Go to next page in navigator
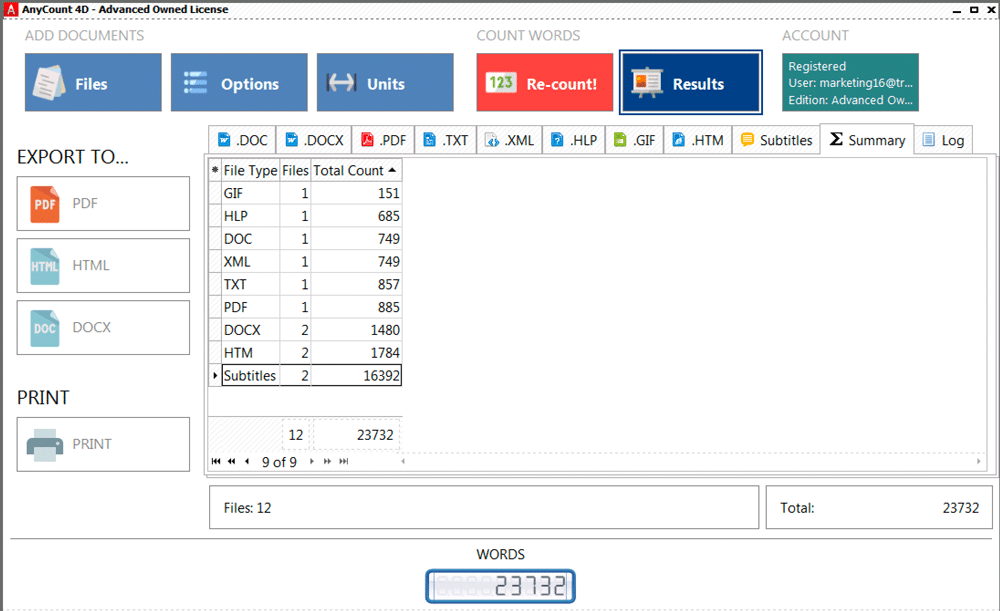This screenshot has height=611, width=1000. [x=327, y=461]
